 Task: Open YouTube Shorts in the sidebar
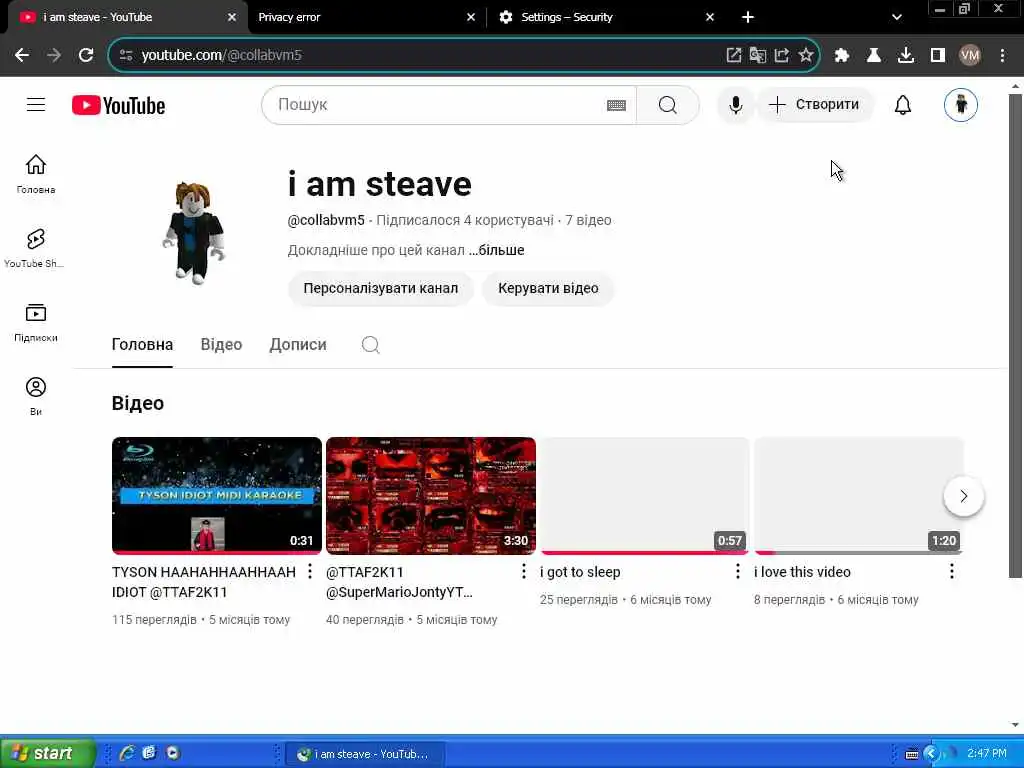[x=36, y=248]
